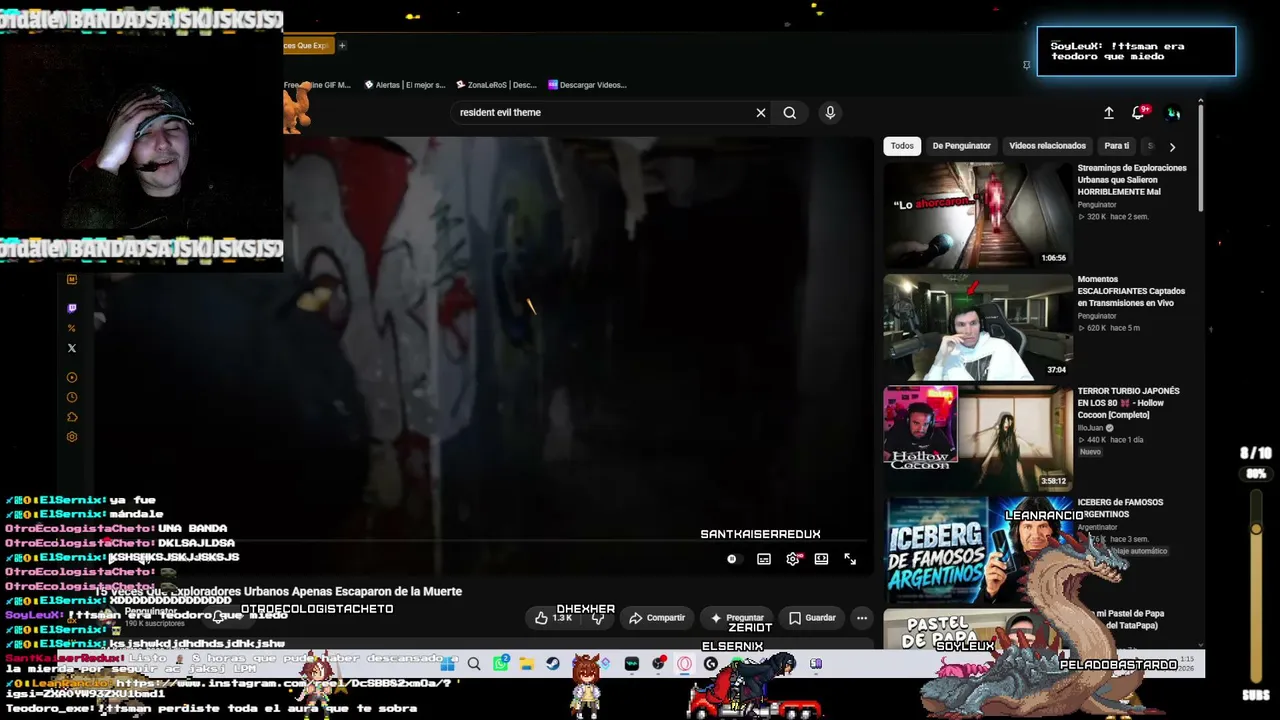The height and width of the screenshot is (720, 1280).
Task: Switch player to theater mode
Action: (x=821, y=560)
